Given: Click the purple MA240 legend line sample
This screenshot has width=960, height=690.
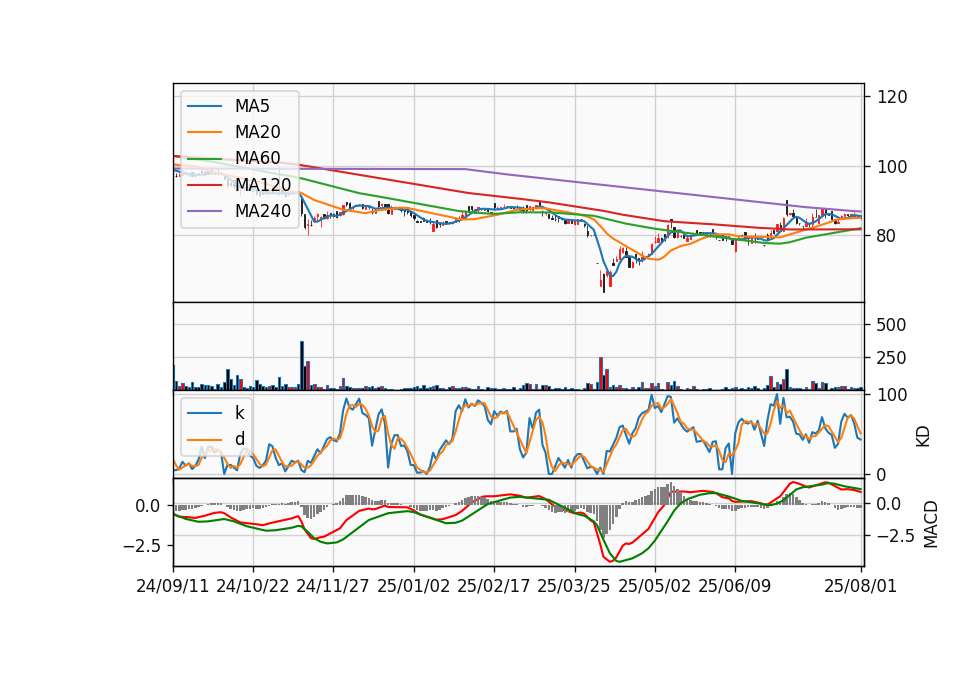Looking at the screenshot, I should [205, 211].
